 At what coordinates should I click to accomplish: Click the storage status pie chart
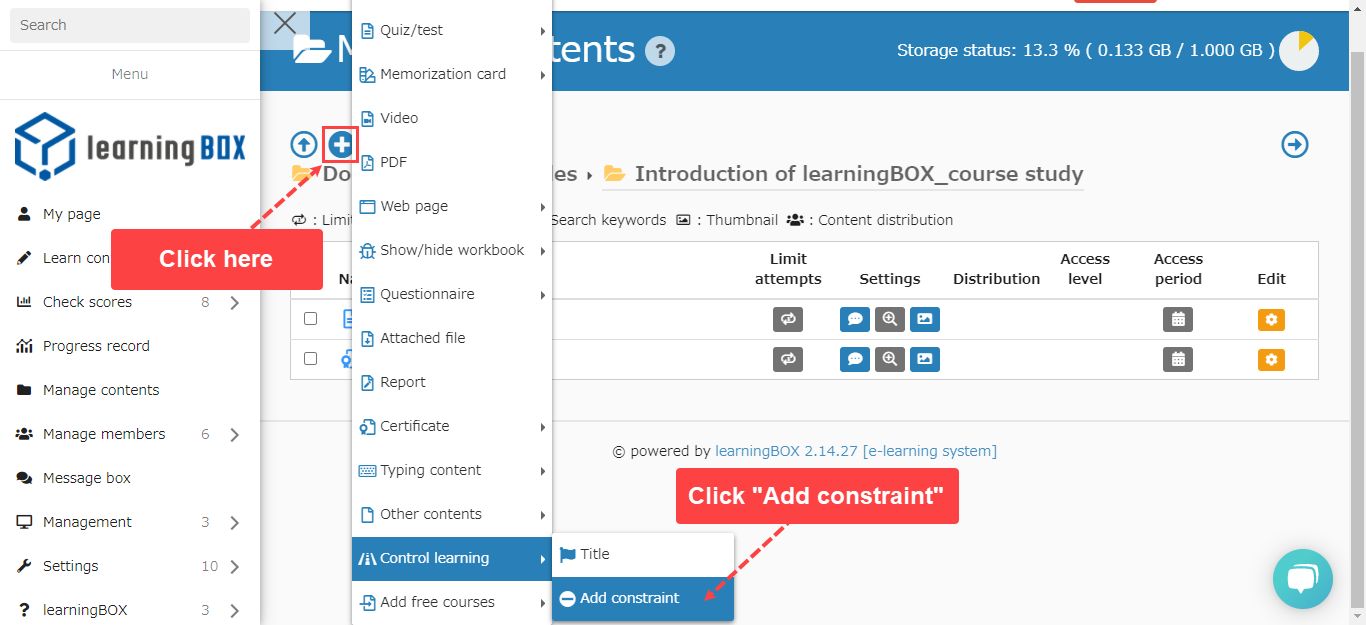coord(1299,51)
